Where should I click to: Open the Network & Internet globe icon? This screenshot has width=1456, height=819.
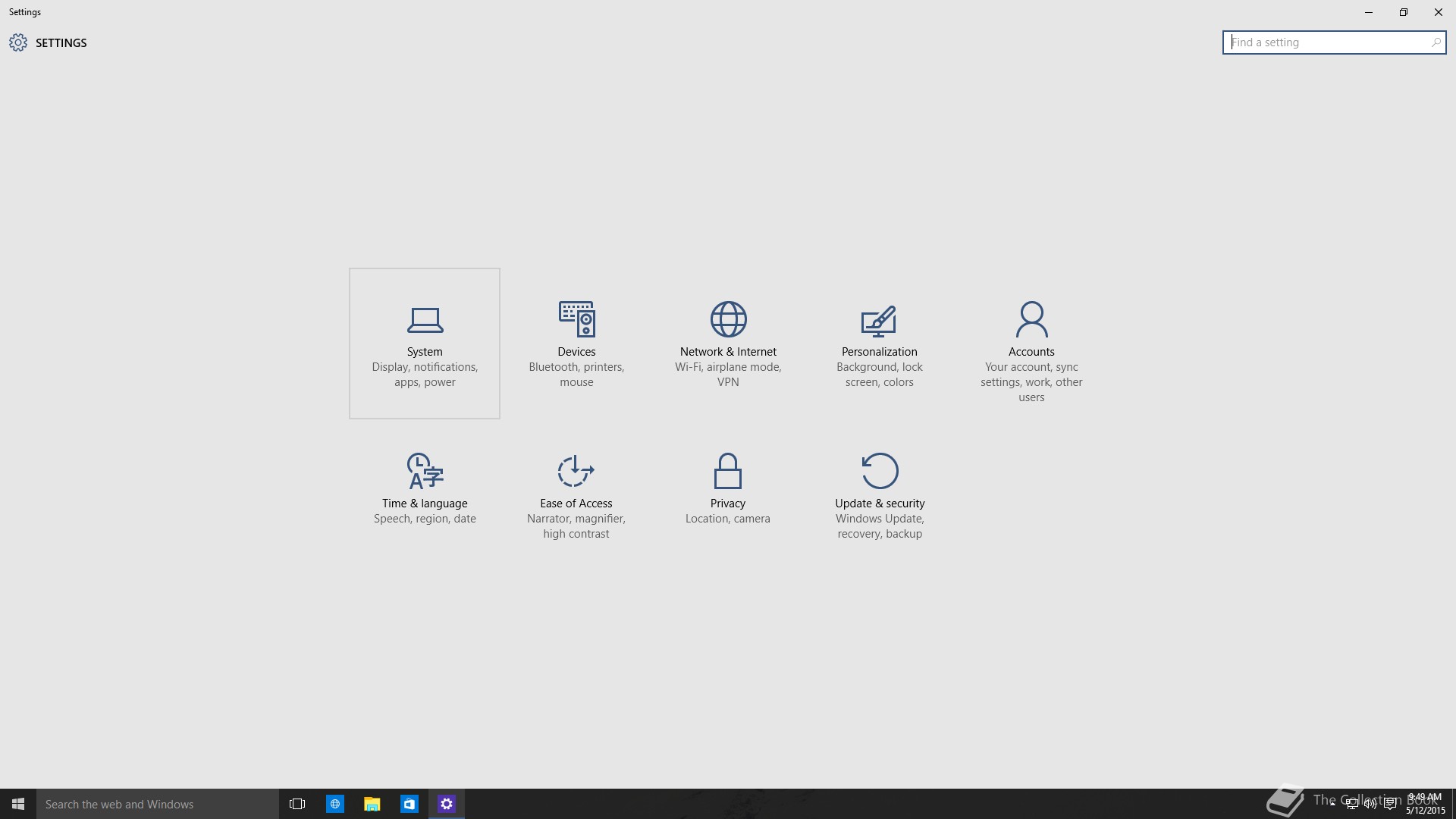(728, 319)
